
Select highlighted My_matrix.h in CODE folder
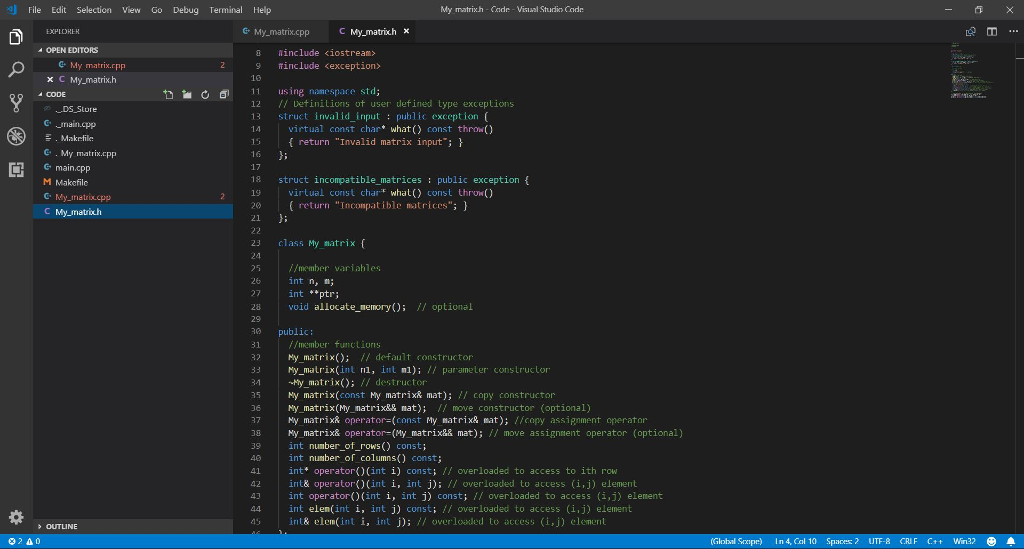point(133,212)
